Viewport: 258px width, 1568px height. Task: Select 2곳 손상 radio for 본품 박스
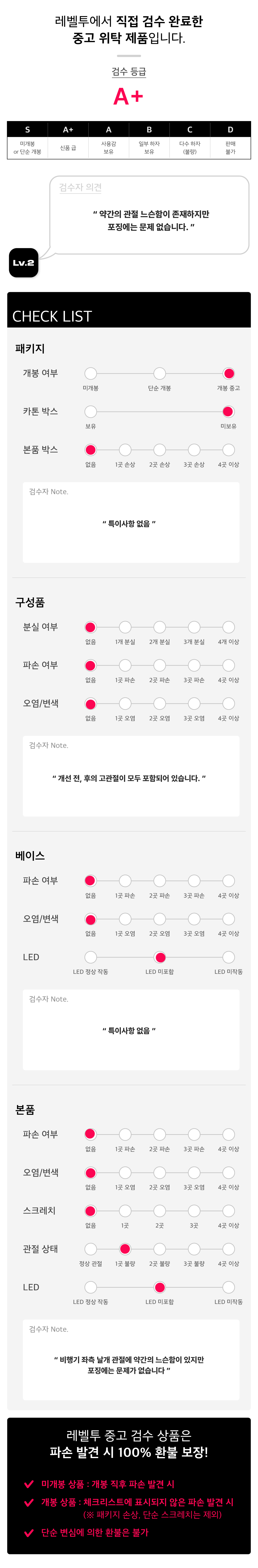click(159, 450)
